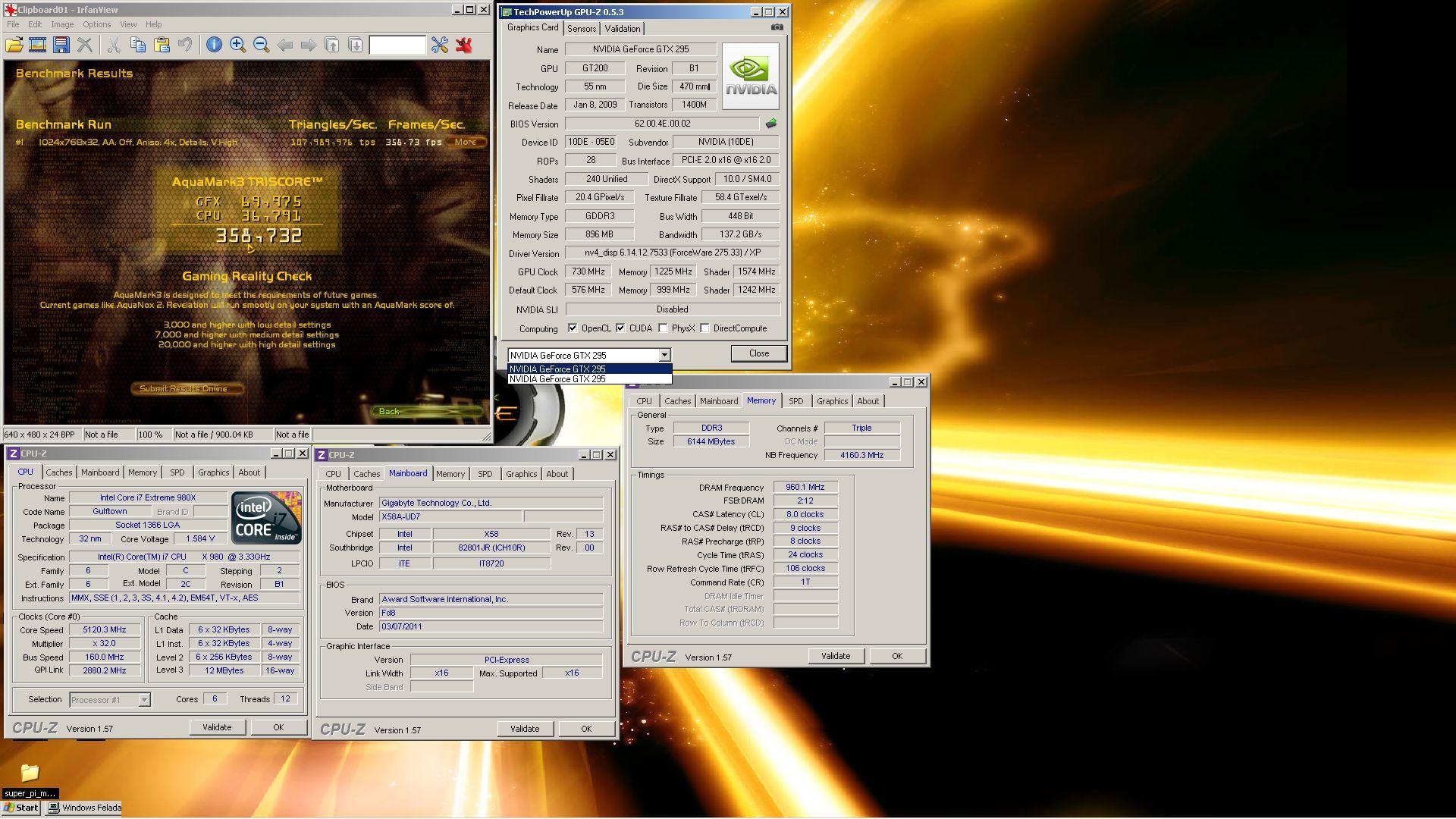Click the delete X icon in IrfanView toolbar
This screenshot has width=1456, height=819.
tap(85, 45)
